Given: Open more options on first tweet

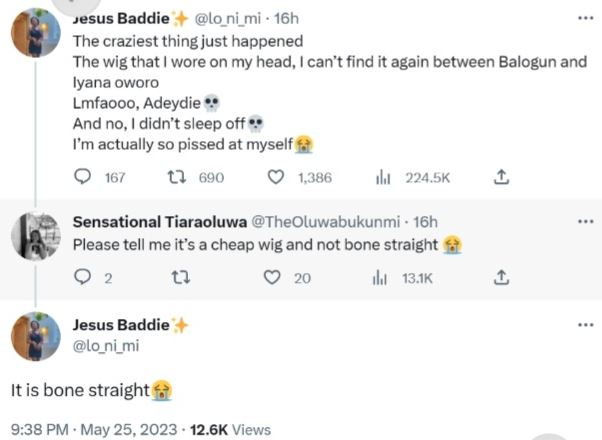Looking at the screenshot, I should pos(585,17).
